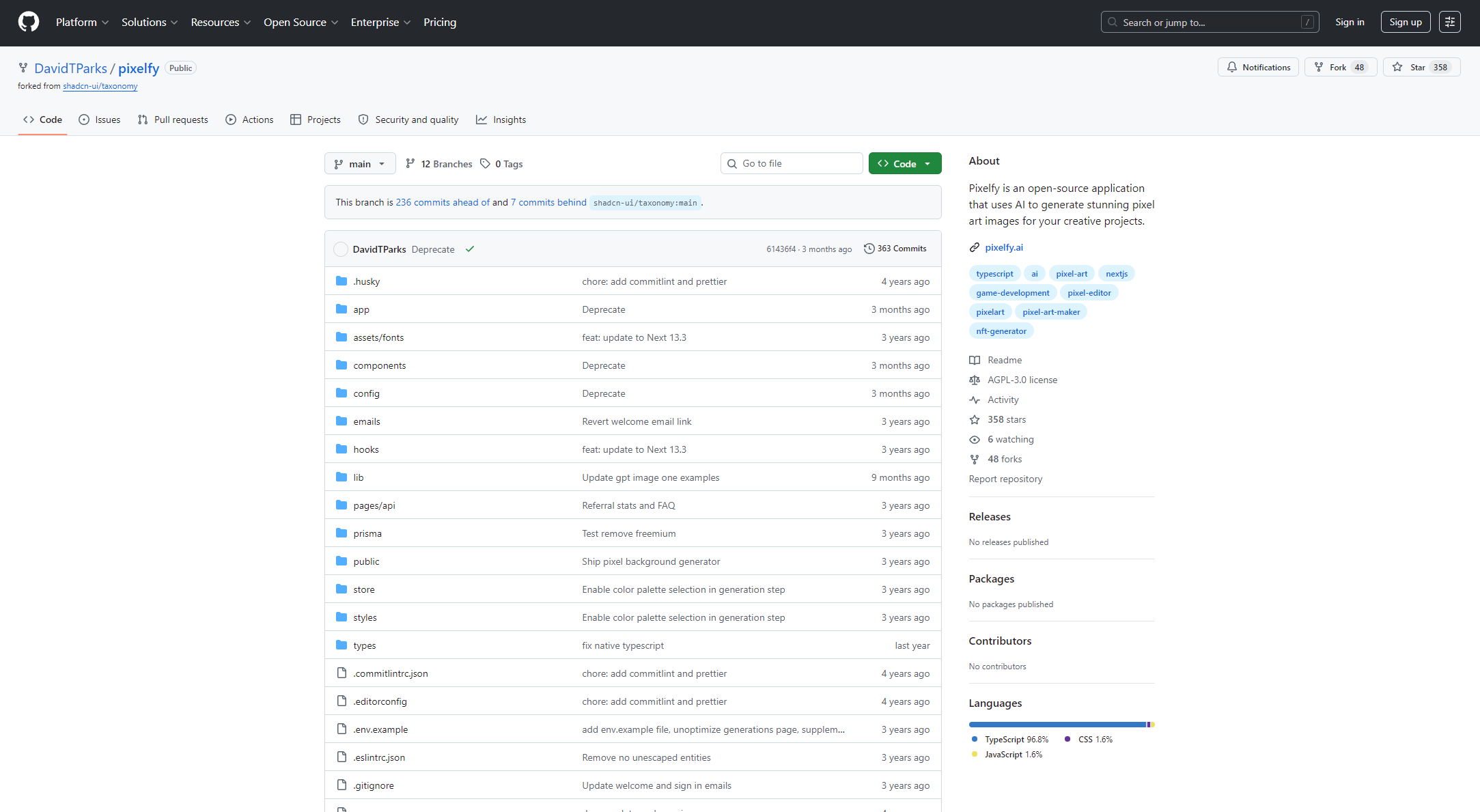Click the link icon beside pixelfy.ai

(x=975, y=247)
